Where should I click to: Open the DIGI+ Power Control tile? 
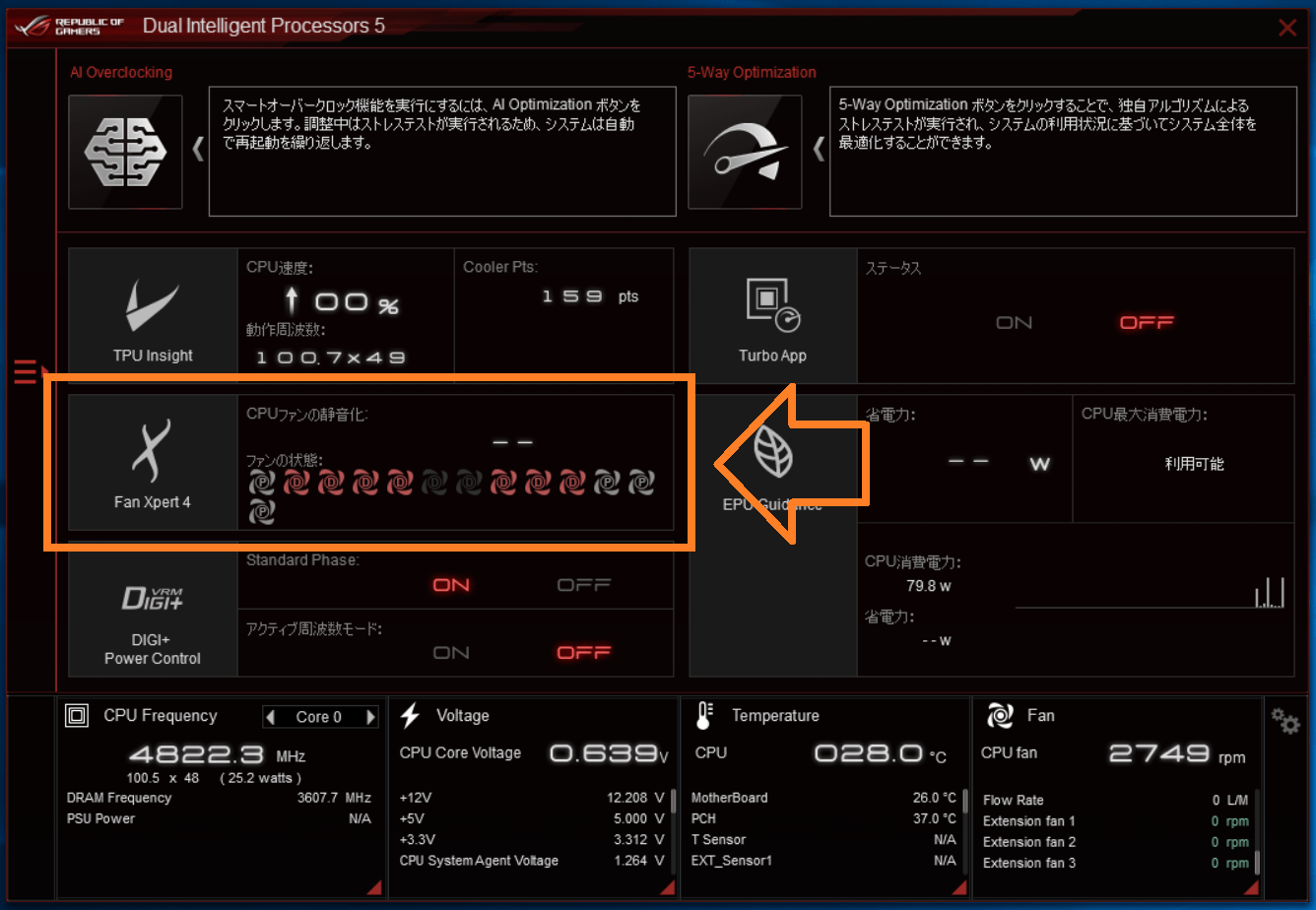click(x=153, y=609)
